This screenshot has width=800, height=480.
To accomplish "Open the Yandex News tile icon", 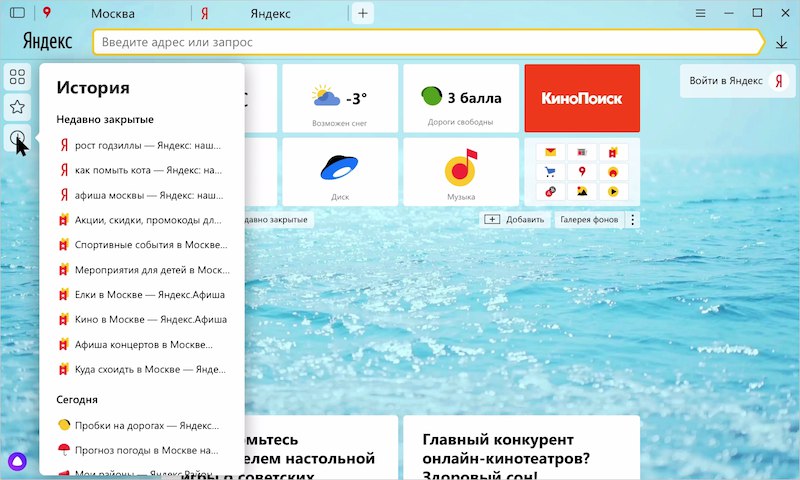I will click(582, 152).
